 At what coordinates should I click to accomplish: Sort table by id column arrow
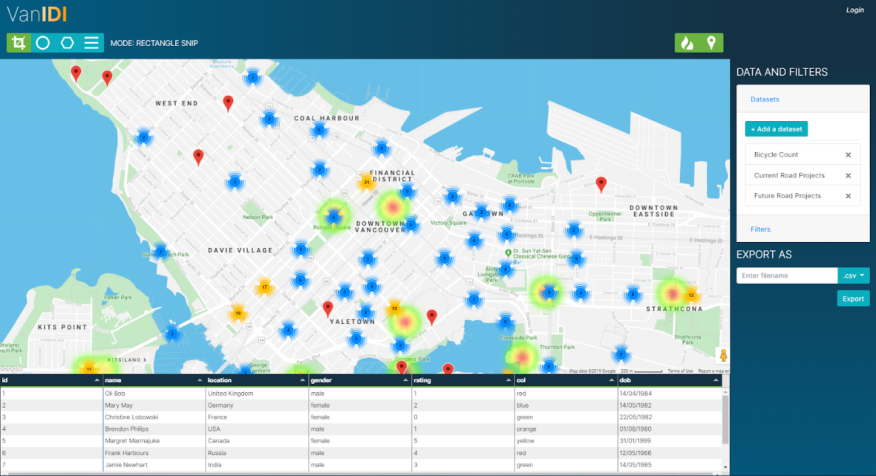(97, 380)
